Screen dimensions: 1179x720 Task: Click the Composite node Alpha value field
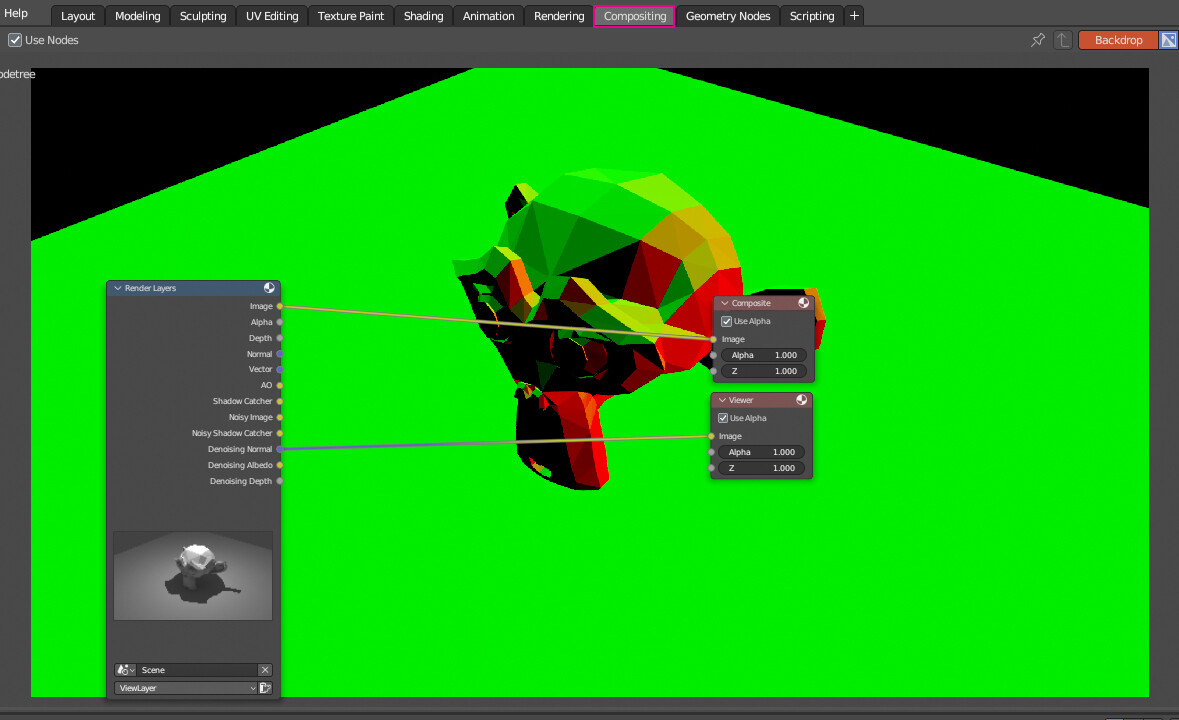[x=764, y=355]
